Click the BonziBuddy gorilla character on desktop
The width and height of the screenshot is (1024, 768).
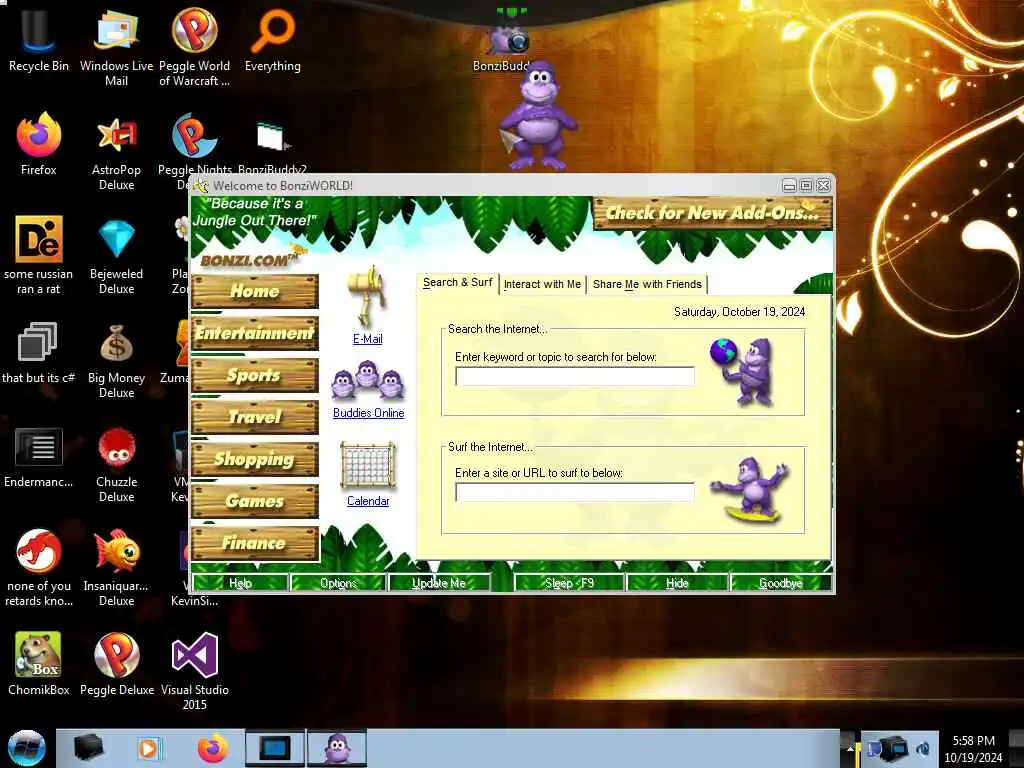(537, 118)
